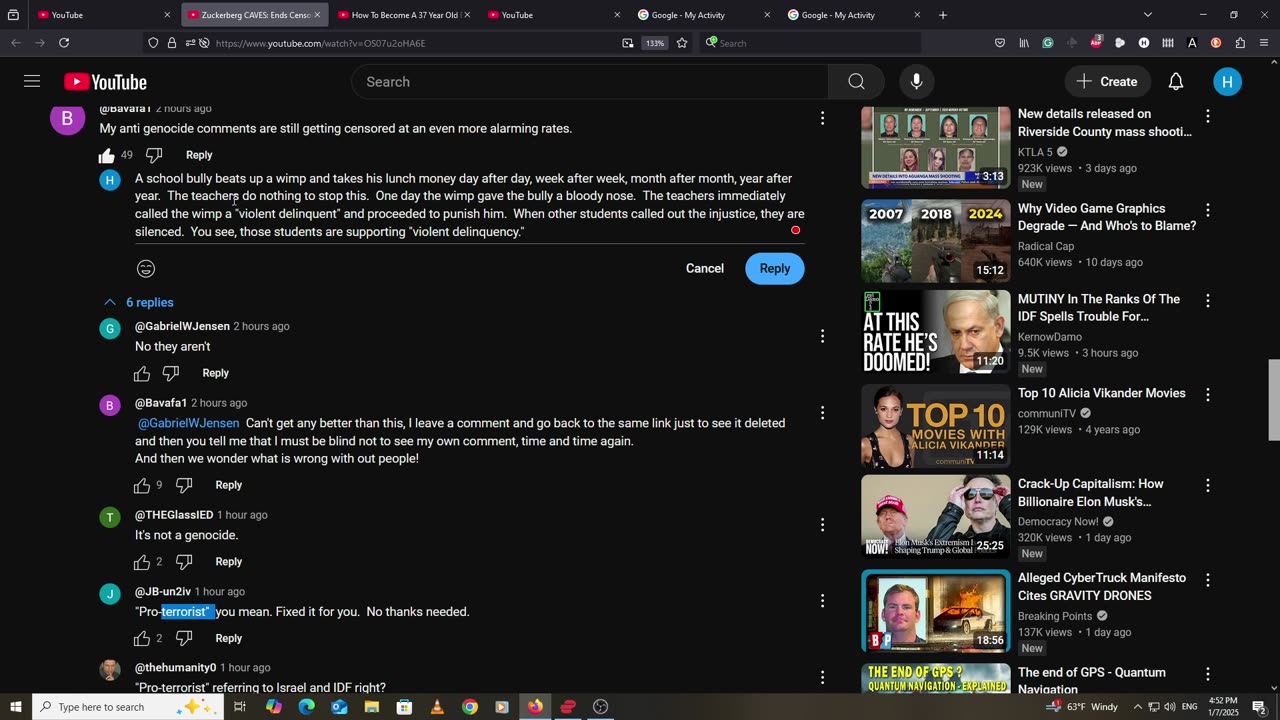The image size is (1280, 720).
Task: Open options menu for @Bavafa1's long reply
Action: [822, 413]
